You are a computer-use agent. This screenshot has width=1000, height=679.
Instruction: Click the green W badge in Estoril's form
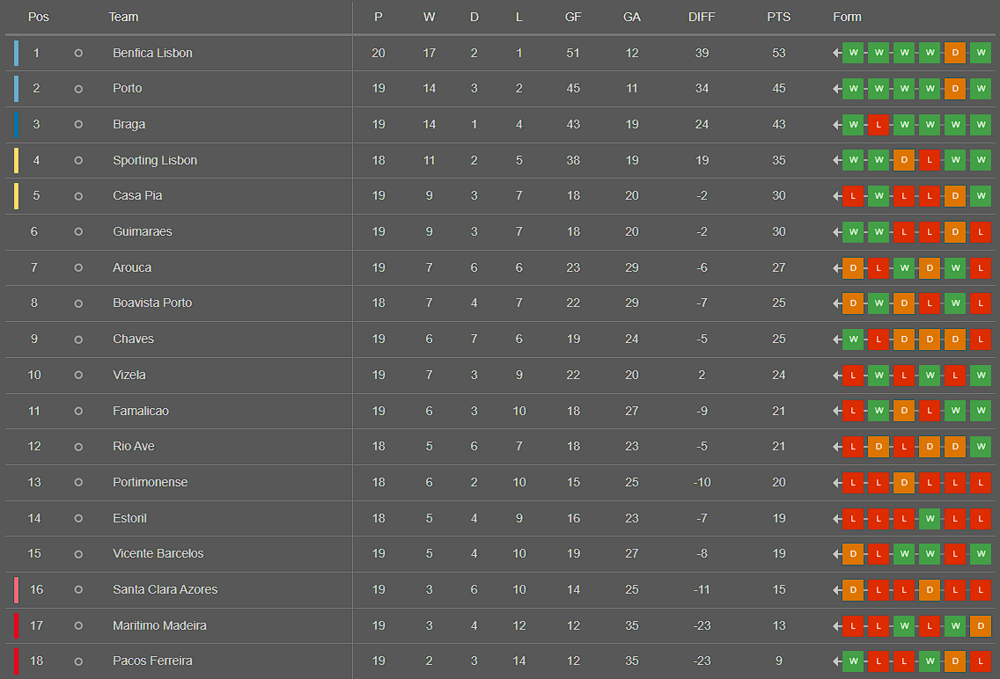point(929,518)
